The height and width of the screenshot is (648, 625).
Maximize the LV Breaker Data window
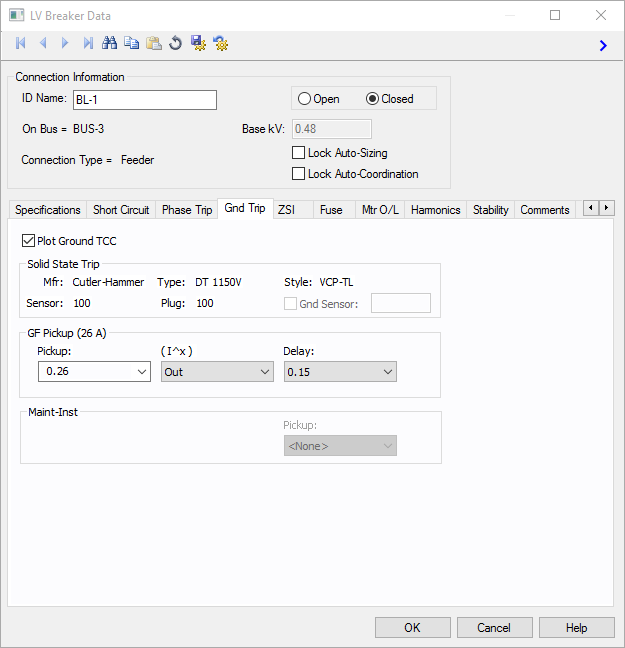pyautogui.click(x=555, y=15)
